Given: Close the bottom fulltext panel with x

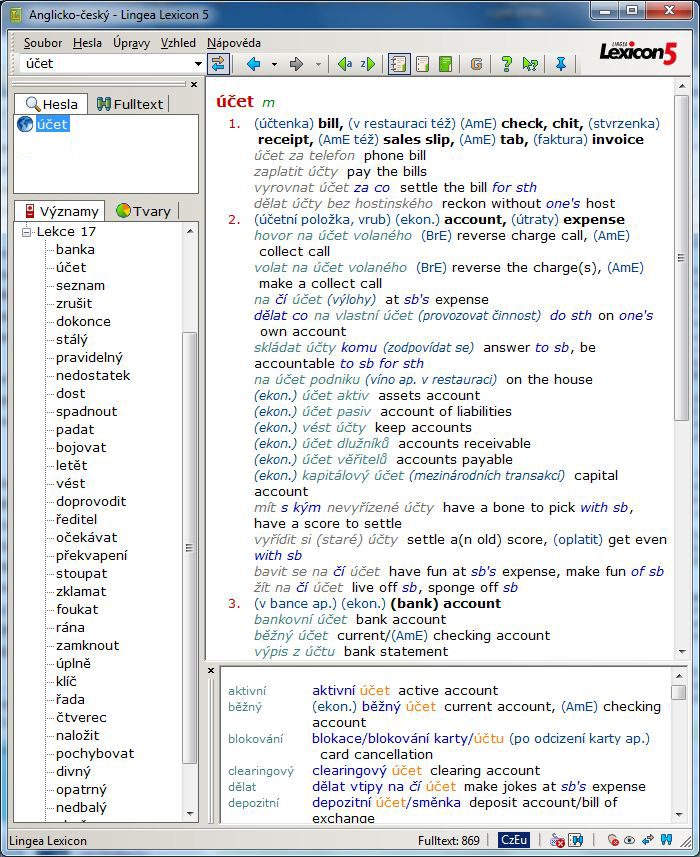Looking at the screenshot, I should coord(211,670).
